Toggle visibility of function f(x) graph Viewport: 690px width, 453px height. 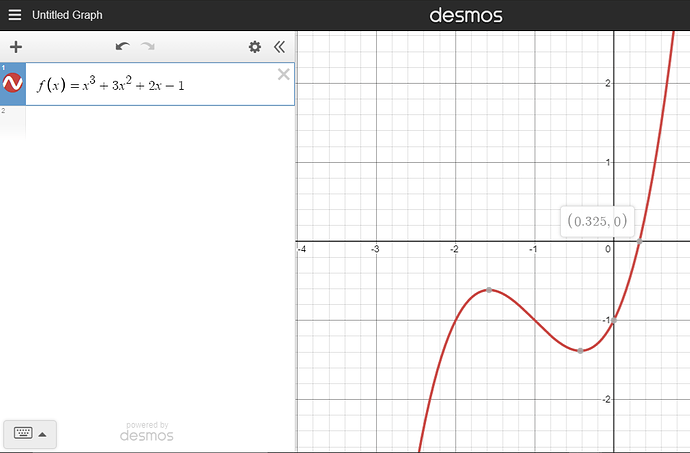[14, 84]
